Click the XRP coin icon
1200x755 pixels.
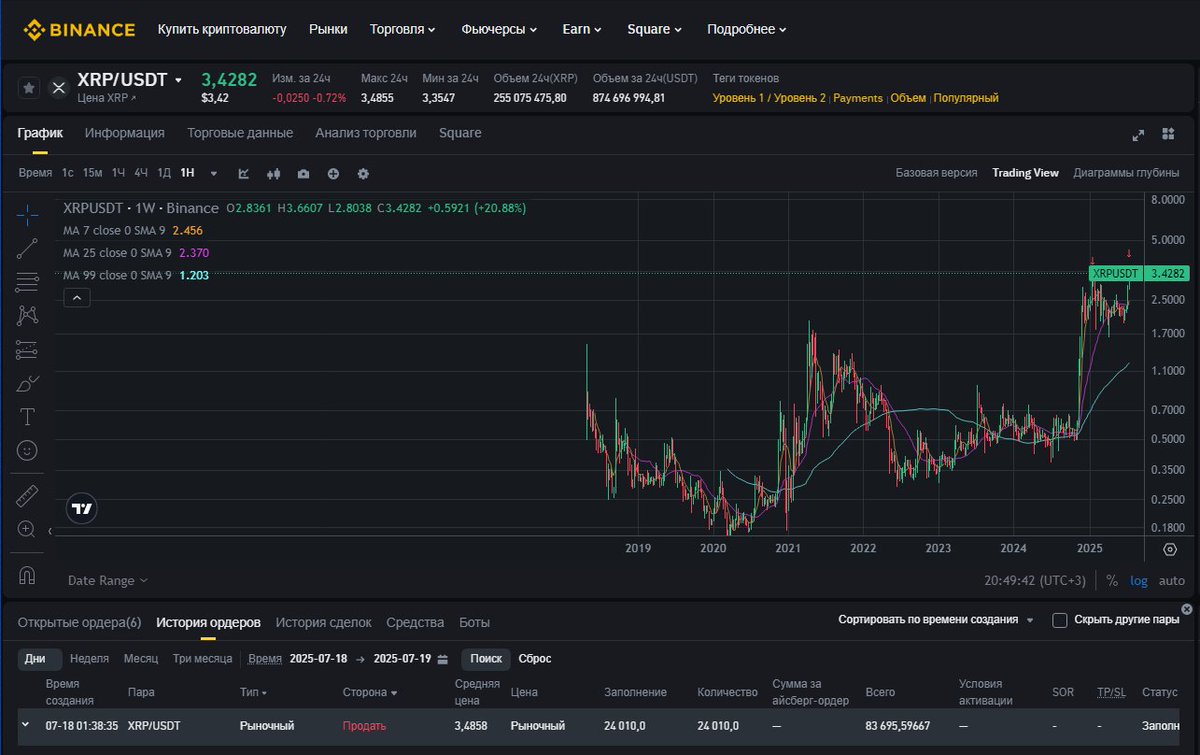click(x=59, y=88)
